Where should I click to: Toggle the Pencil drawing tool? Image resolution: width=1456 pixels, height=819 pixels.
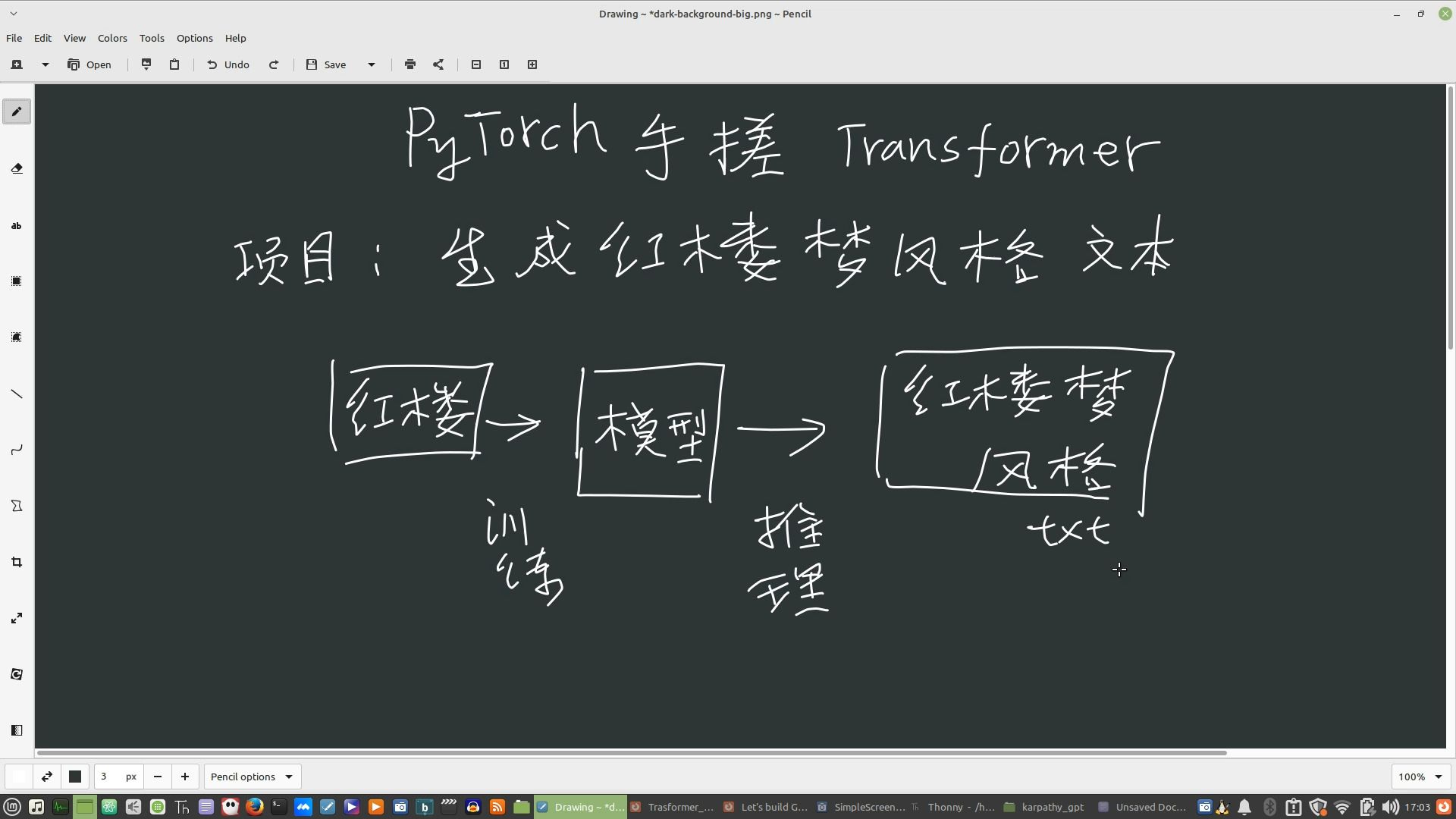click(17, 112)
